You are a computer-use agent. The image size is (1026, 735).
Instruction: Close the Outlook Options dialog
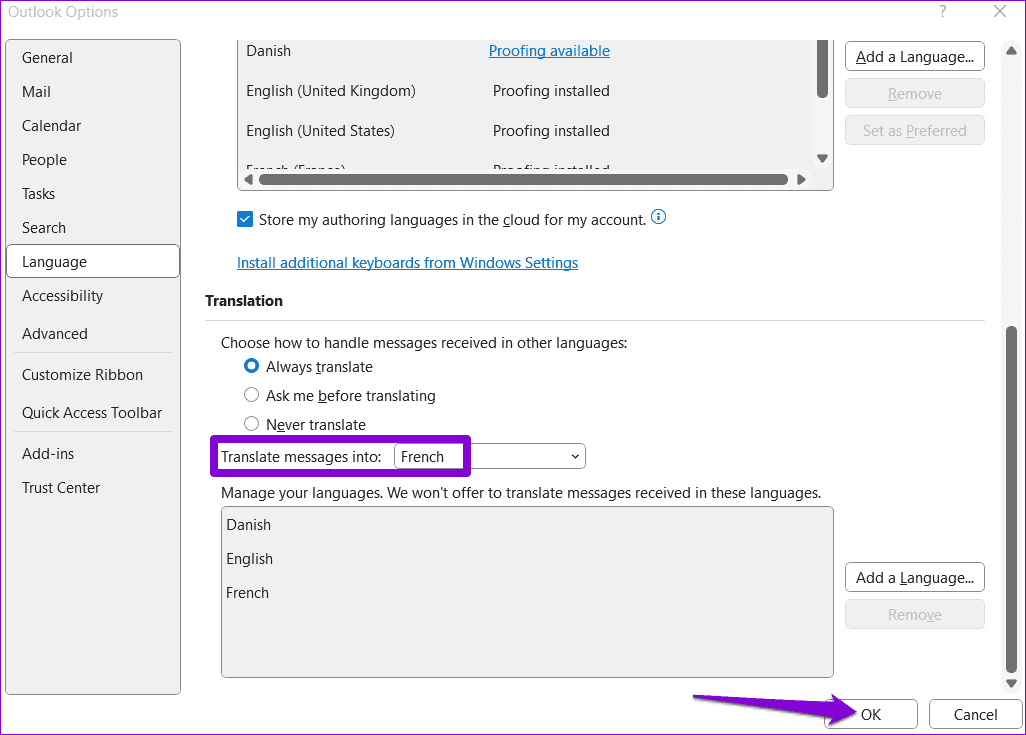click(x=1000, y=11)
